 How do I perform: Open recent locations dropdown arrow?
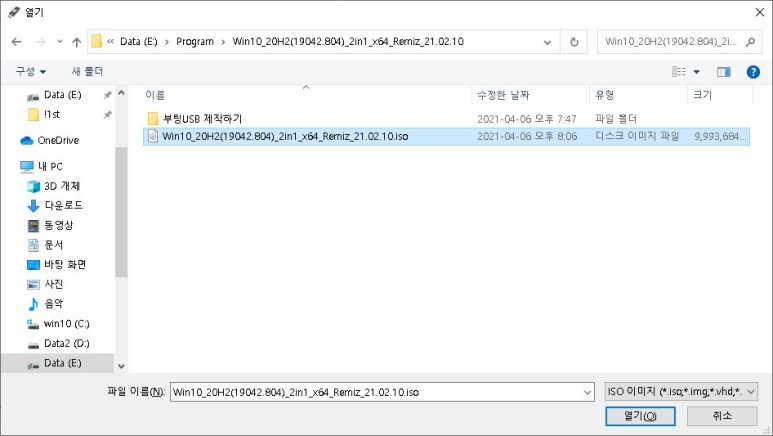tap(60, 42)
